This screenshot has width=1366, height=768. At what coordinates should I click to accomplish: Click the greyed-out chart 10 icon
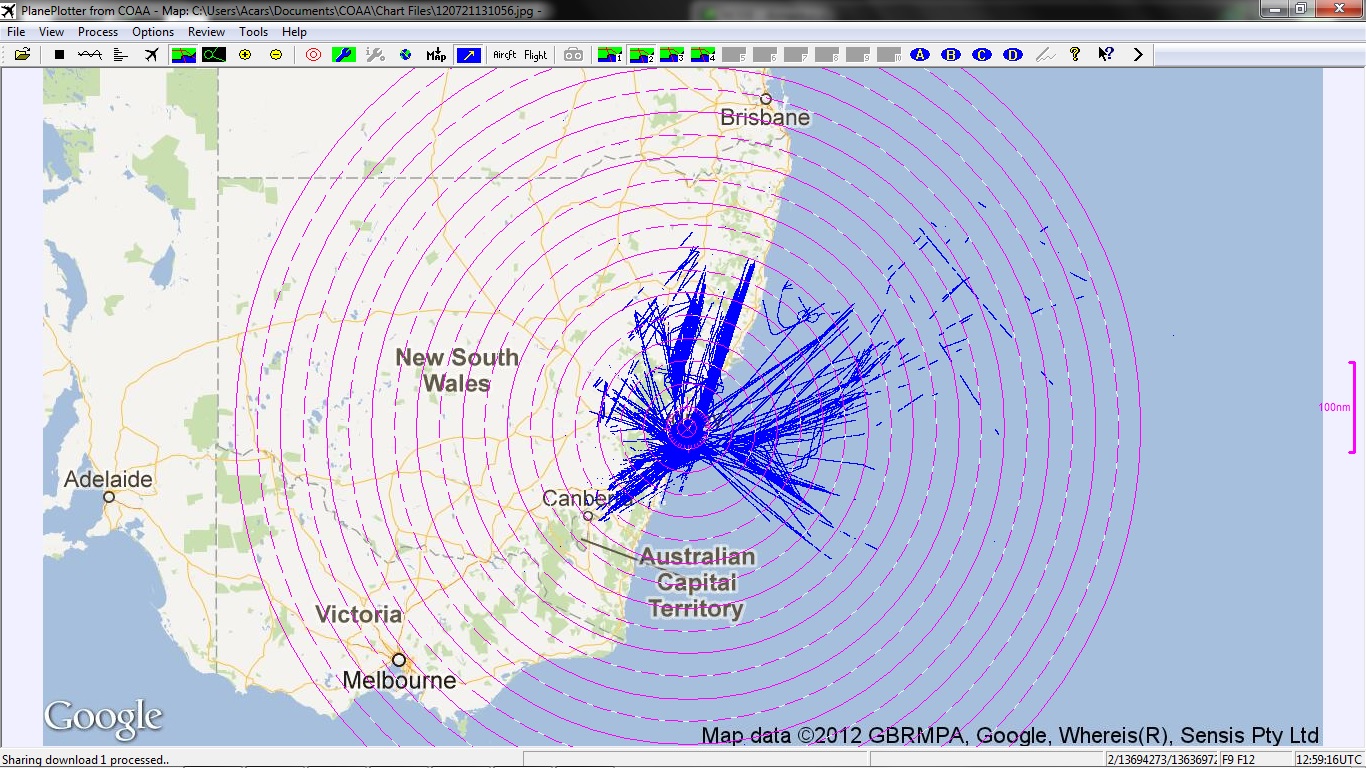889,55
